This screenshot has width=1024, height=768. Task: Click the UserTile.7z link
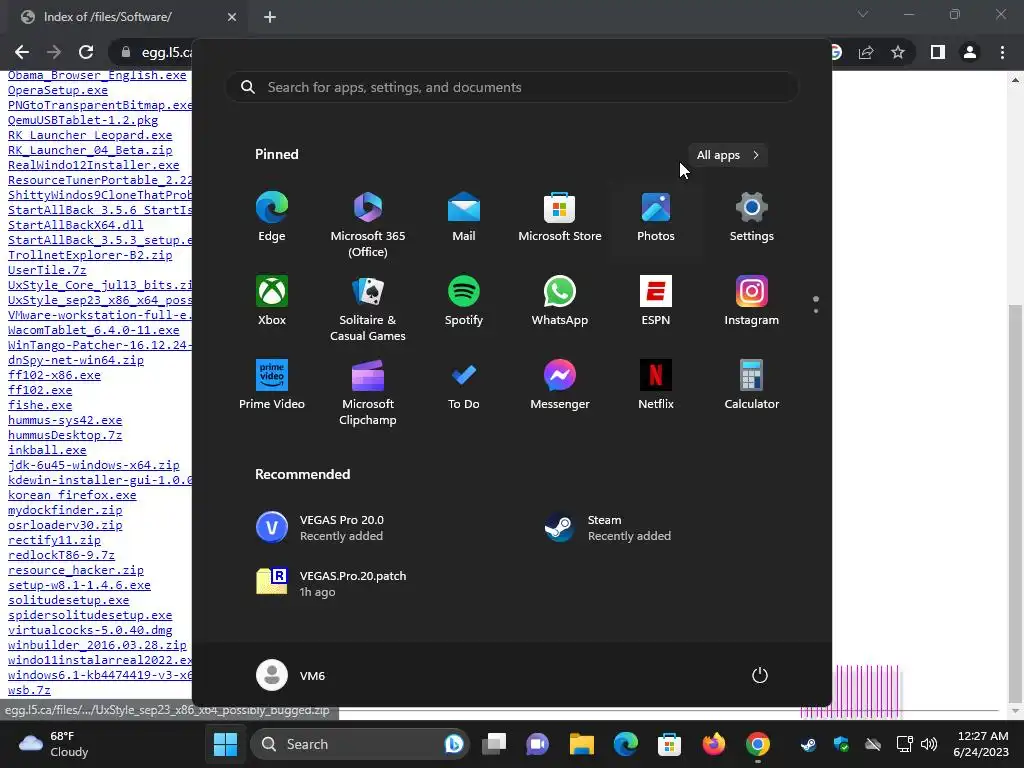pyautogui.click(x=47, y=270)
